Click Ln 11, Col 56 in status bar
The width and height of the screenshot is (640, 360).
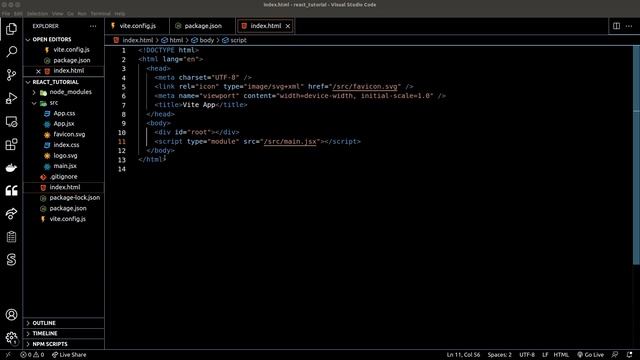463,355
